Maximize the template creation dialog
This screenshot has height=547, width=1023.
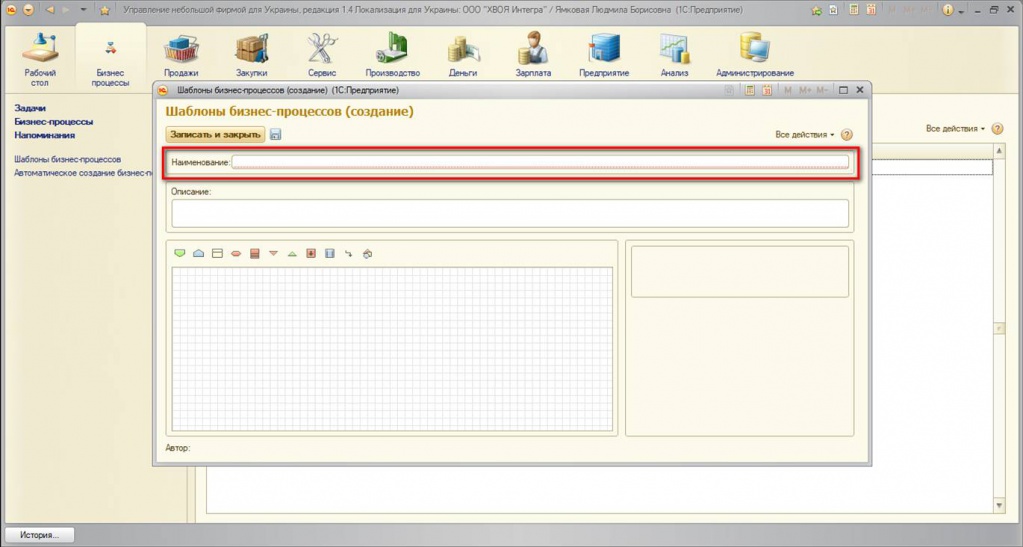click(843, 90)
